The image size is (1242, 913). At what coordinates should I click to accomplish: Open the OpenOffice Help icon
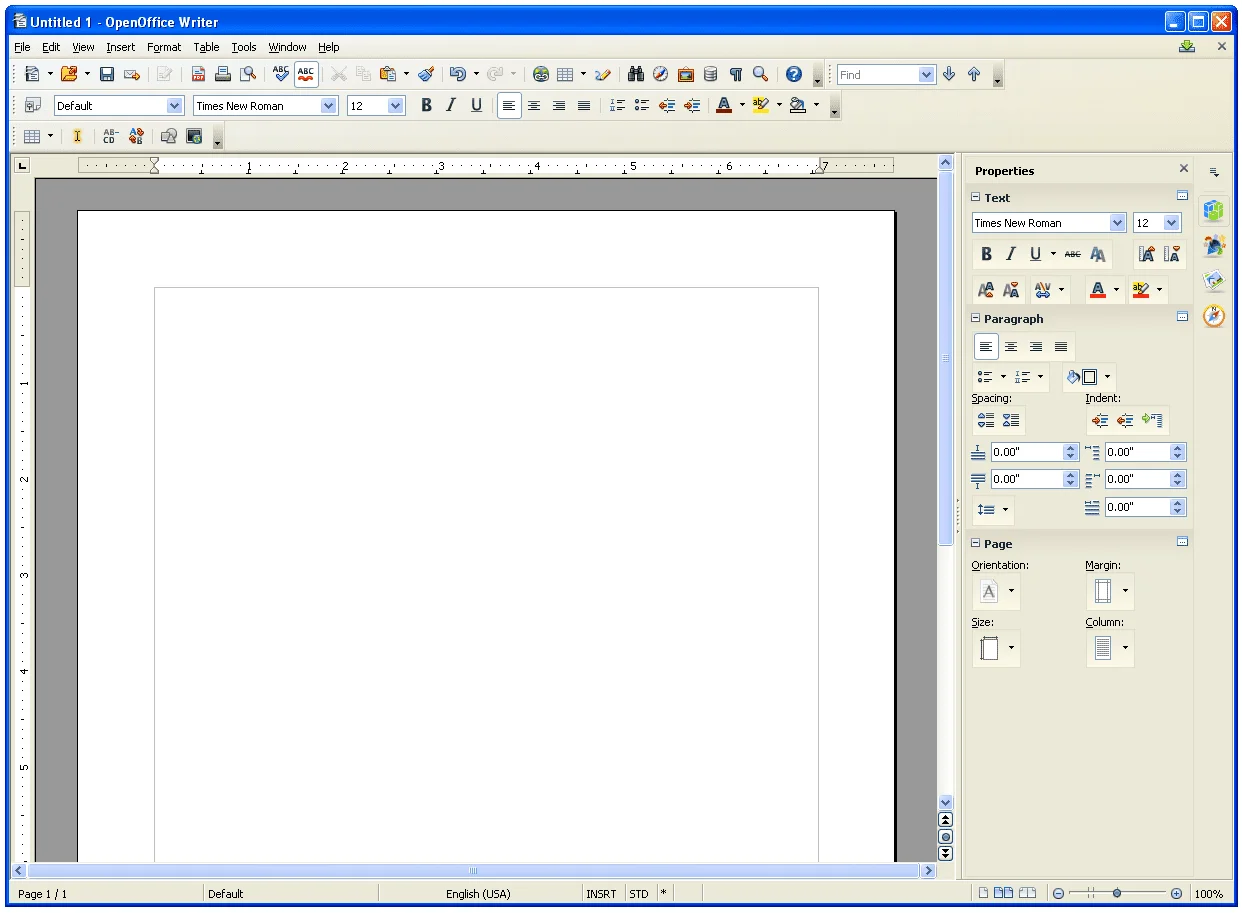click(x=794, y=74)
